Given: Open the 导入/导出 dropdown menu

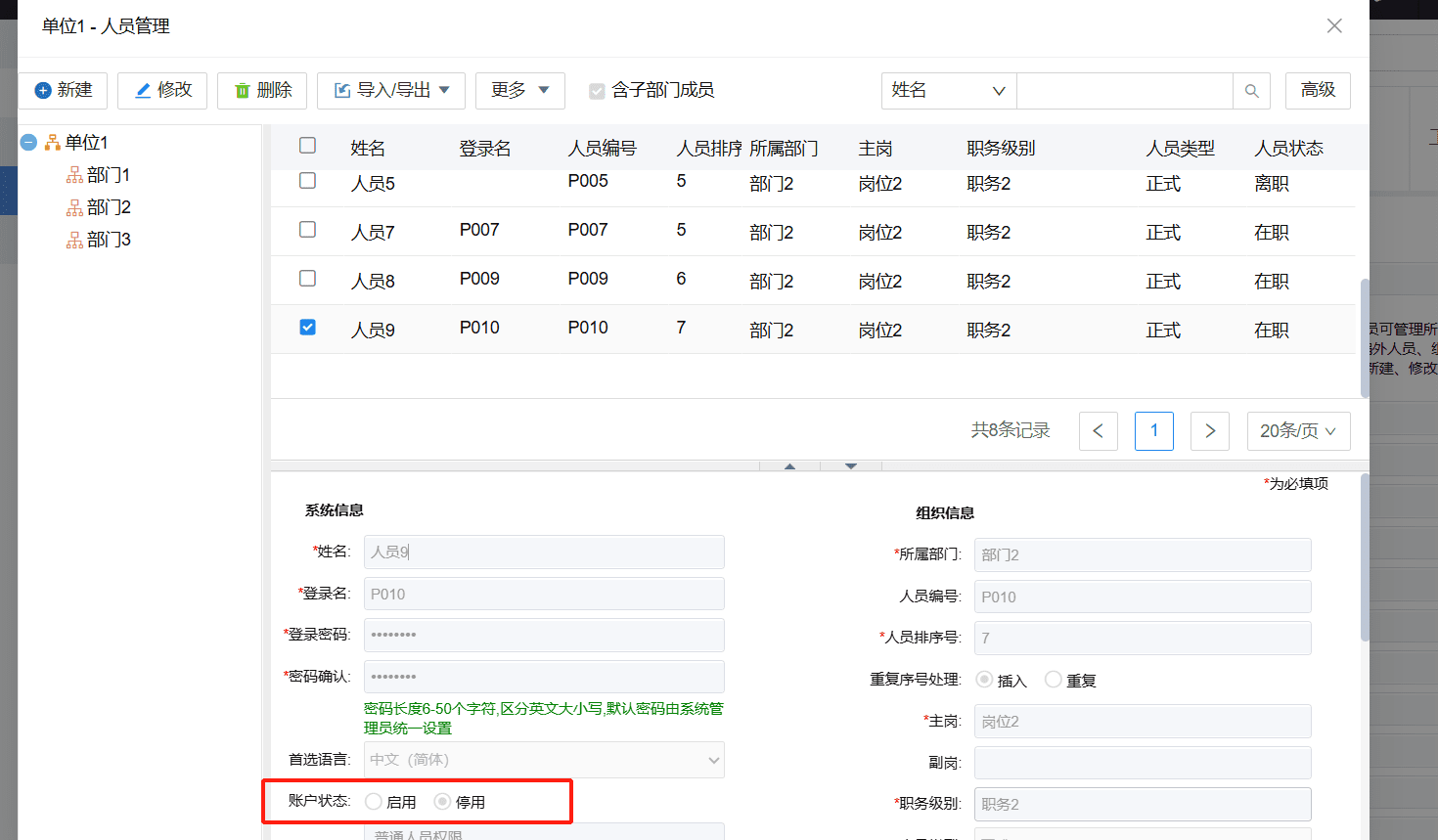Looking at the screenshot, I should click(x=391, y=90).
